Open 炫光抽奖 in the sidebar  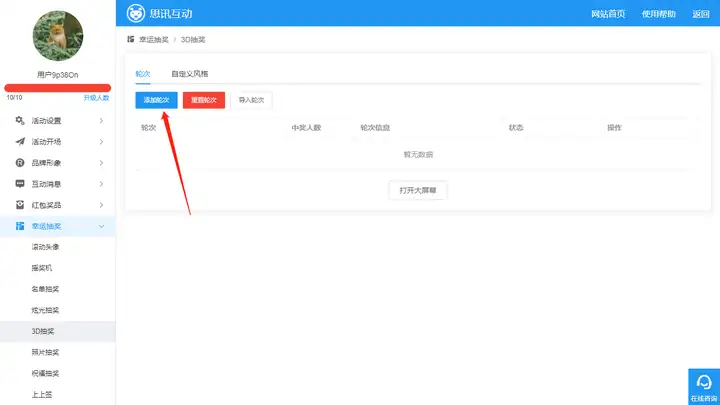pyautogui.click(x=45, y=310)
